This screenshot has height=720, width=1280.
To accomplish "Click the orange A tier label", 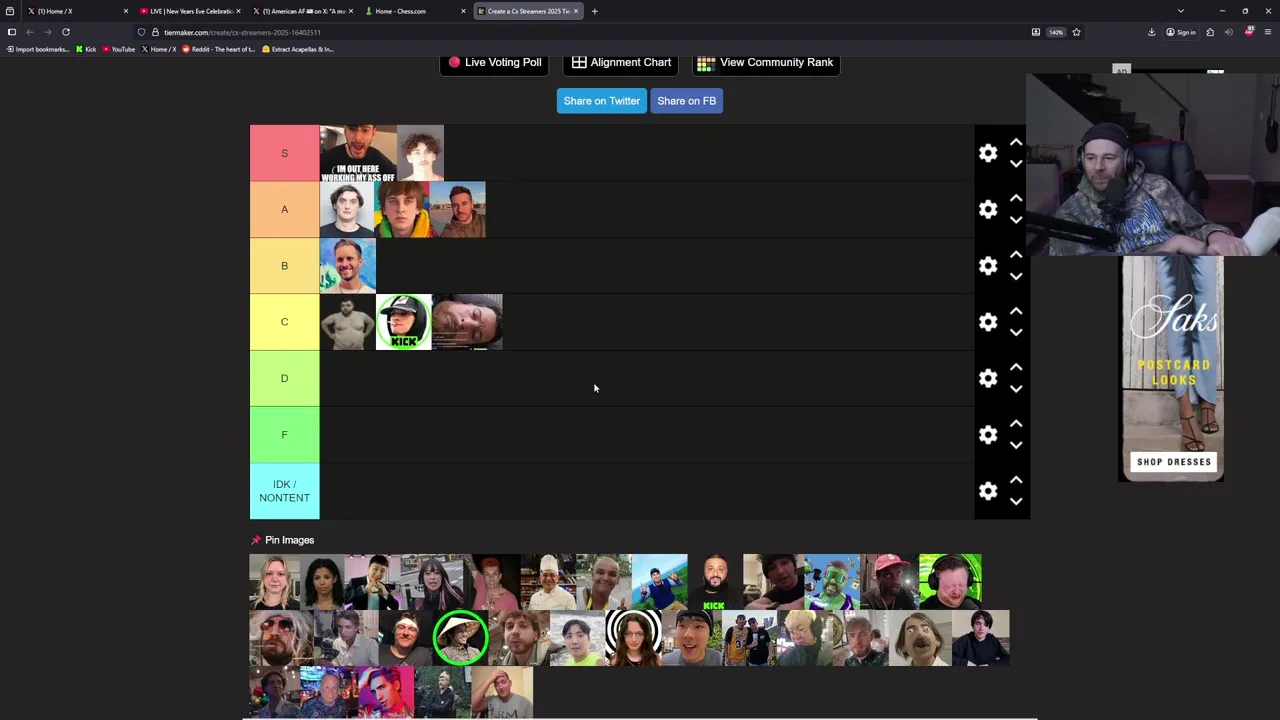I will pos(284,209).
